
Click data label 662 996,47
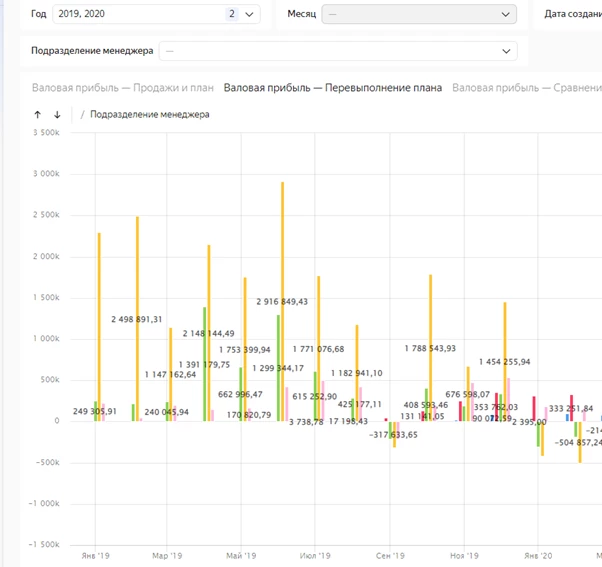click(240, 395)
